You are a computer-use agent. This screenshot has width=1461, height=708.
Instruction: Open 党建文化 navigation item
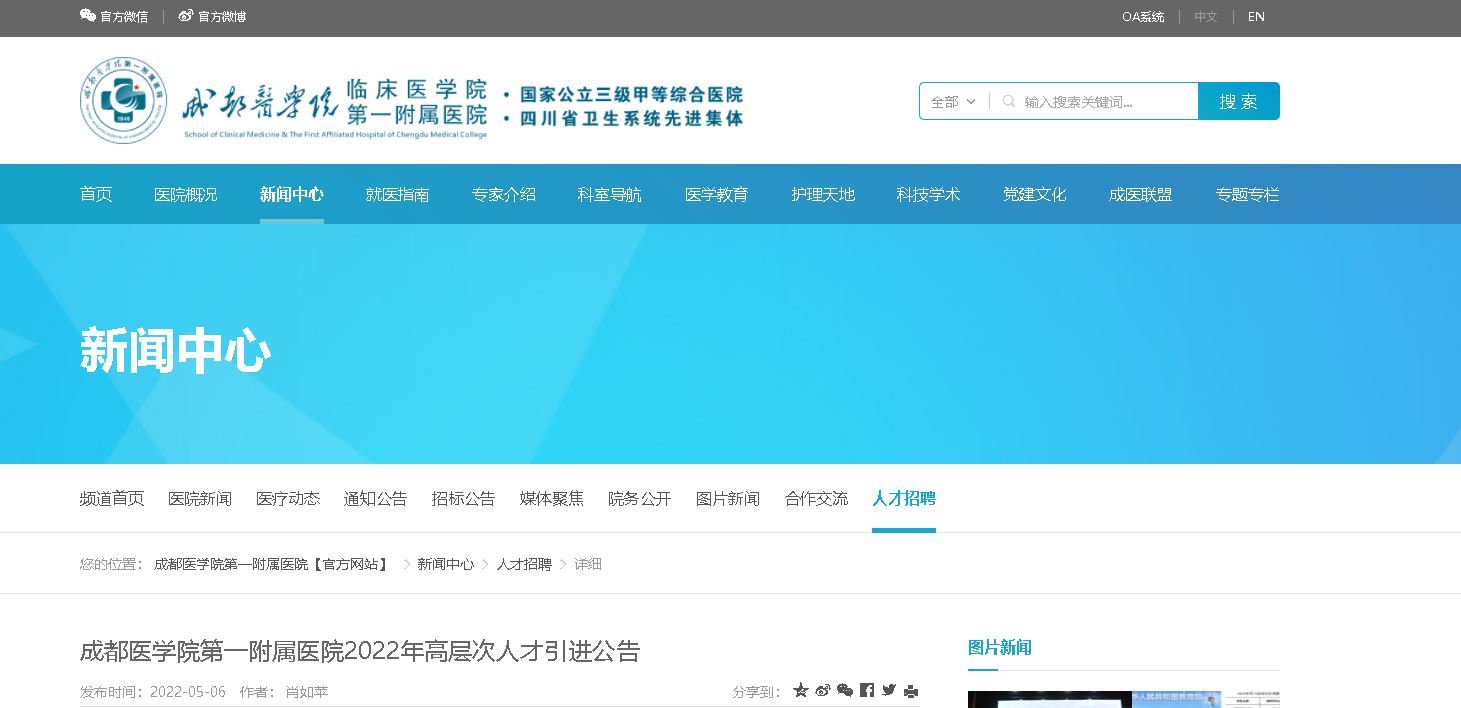pos(1035,194)
